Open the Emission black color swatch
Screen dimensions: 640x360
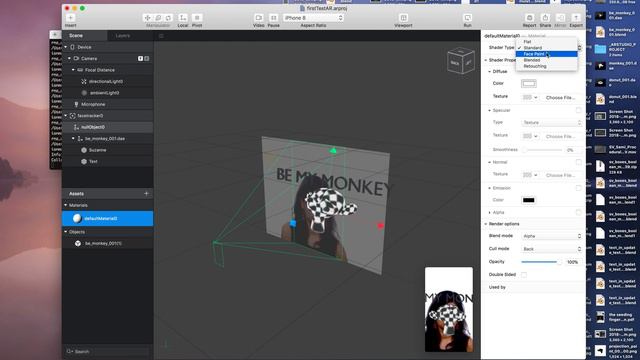click(529, 200)
